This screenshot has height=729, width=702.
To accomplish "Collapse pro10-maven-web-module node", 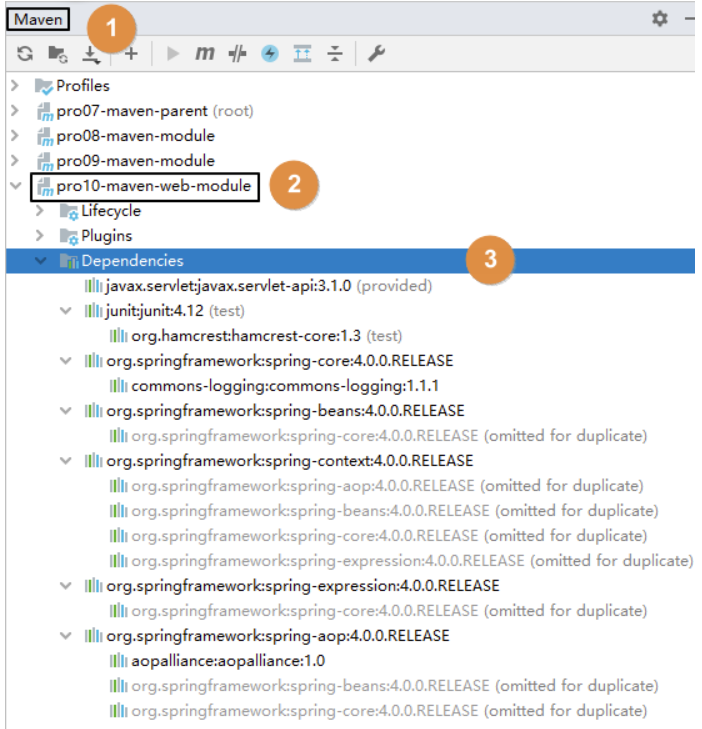I will point(16,186).
